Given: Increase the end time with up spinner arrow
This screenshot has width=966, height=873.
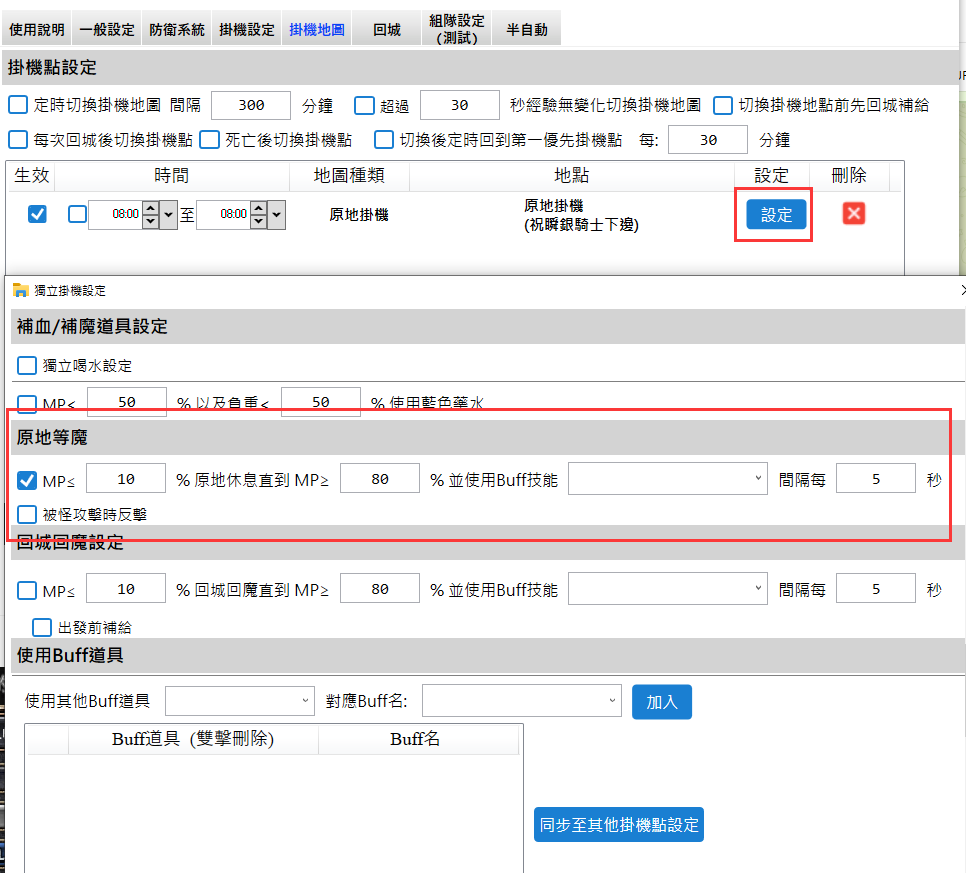Looking at the screenshot, I should click(x=259, y=208).
